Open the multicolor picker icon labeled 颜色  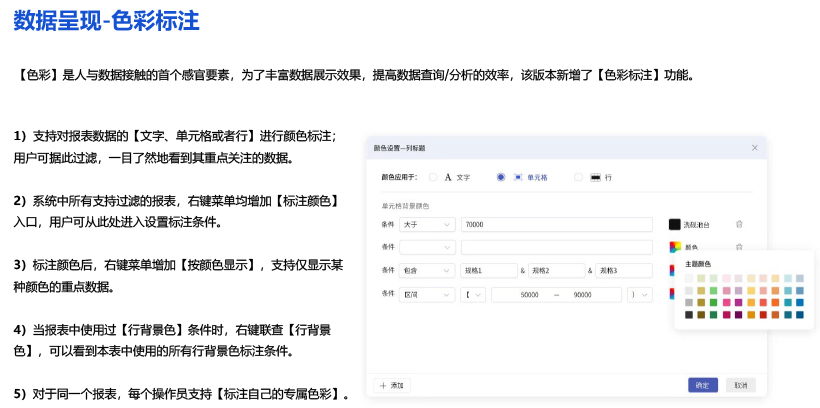[x=675, y=247]
